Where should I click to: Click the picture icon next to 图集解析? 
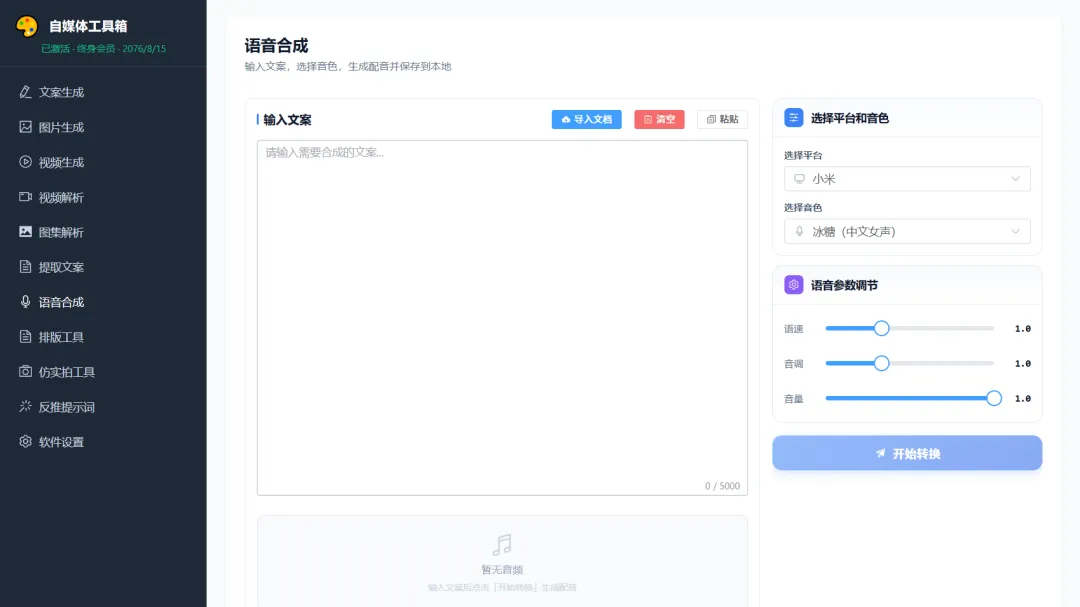(25, 232)
